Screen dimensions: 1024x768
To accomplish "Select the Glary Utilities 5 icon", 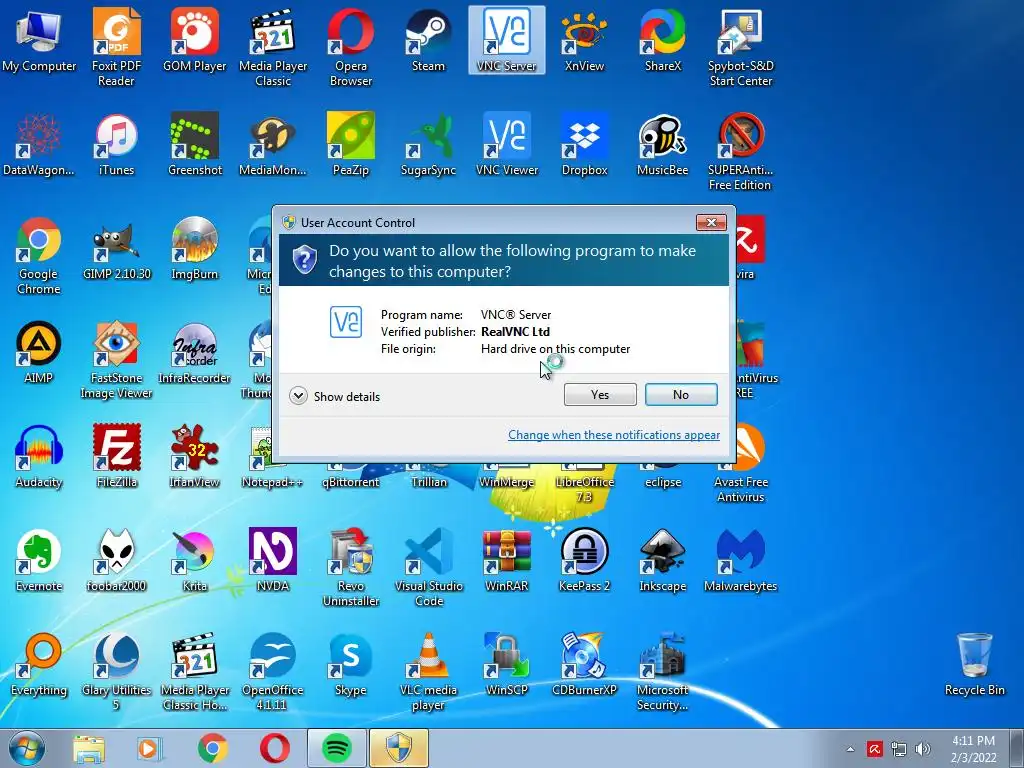I will point(116,672).
